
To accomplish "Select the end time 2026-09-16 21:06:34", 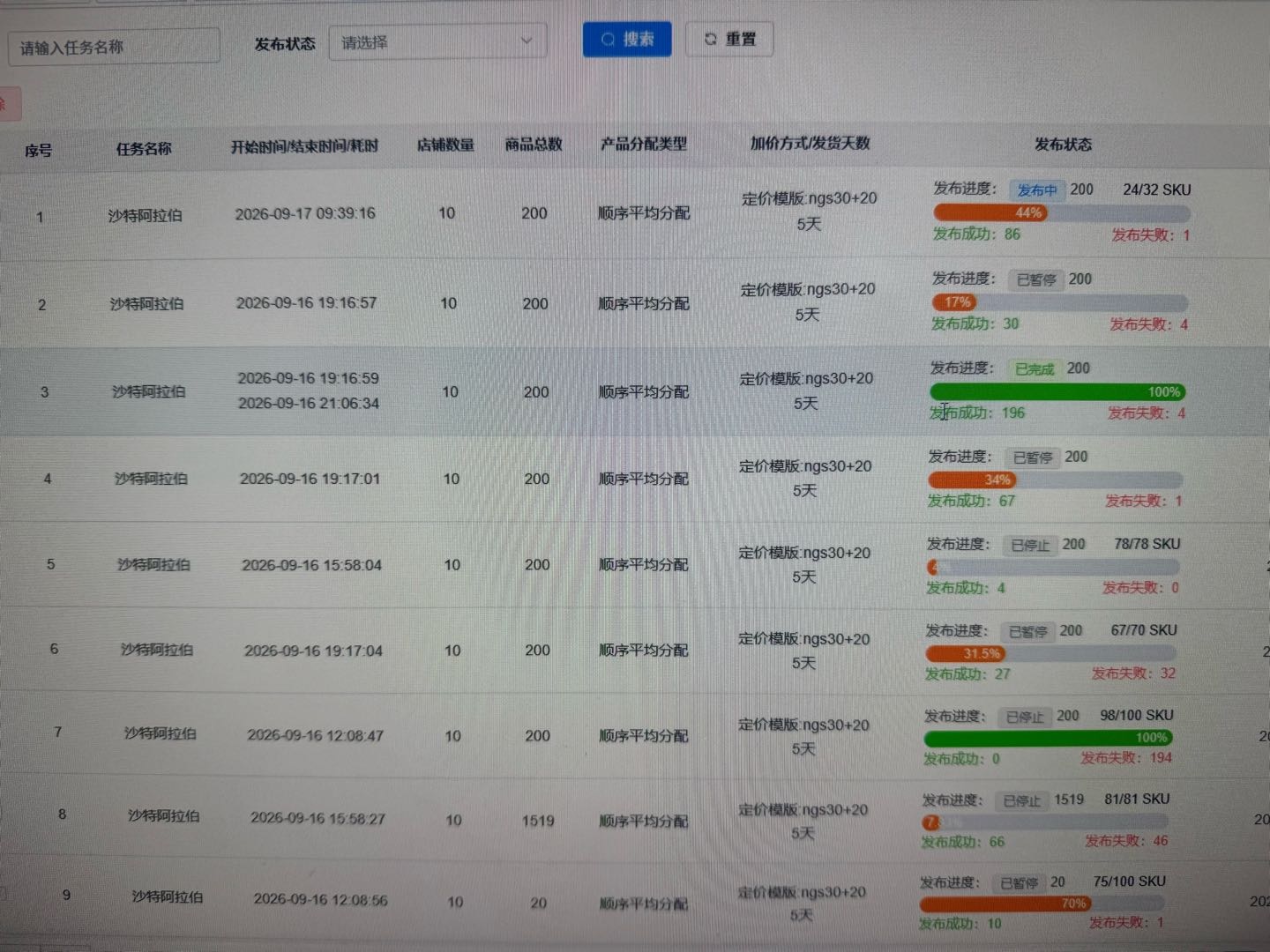I will (309, 403).
